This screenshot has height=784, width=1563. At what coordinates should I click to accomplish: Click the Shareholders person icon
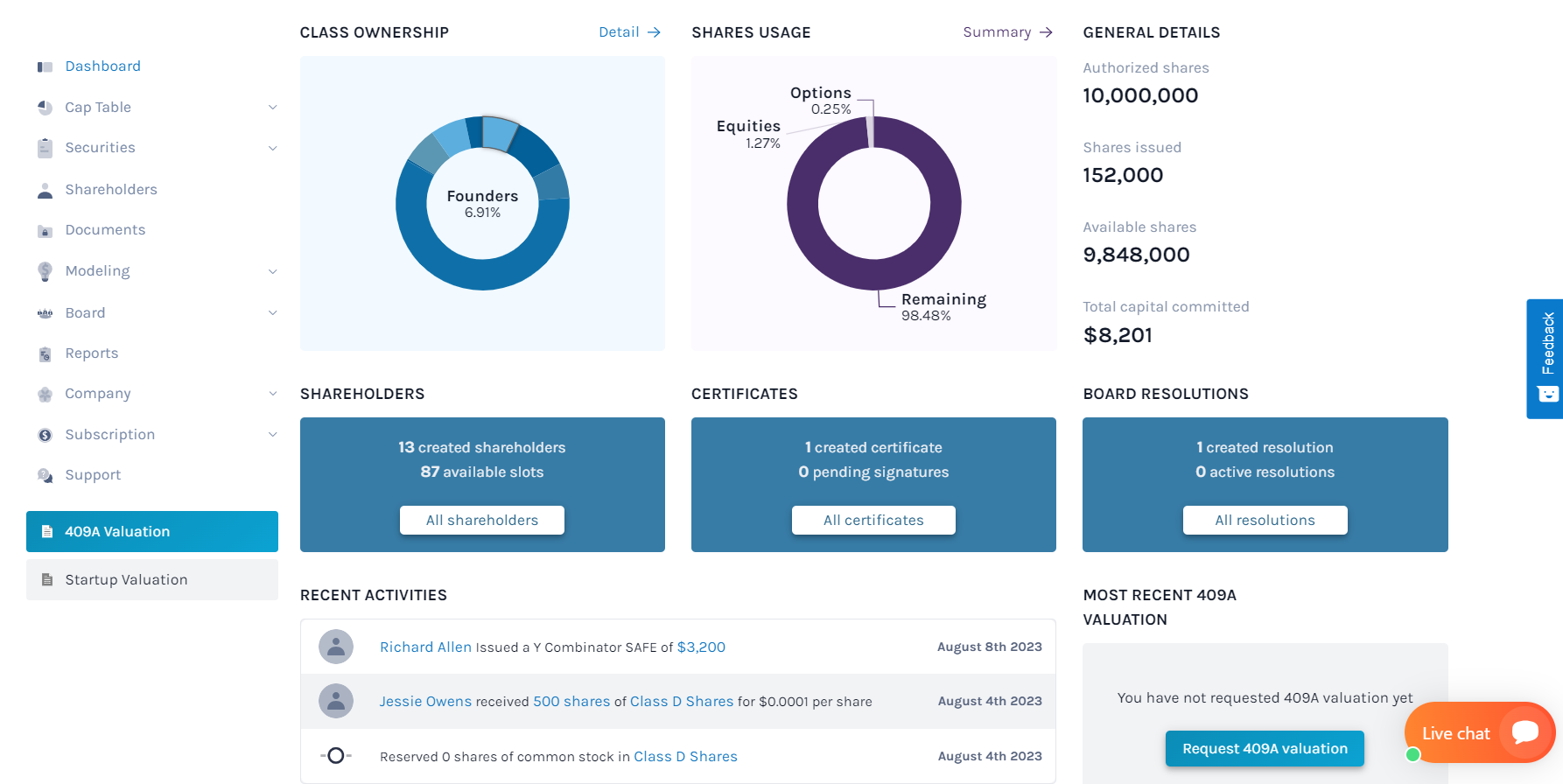45,190
